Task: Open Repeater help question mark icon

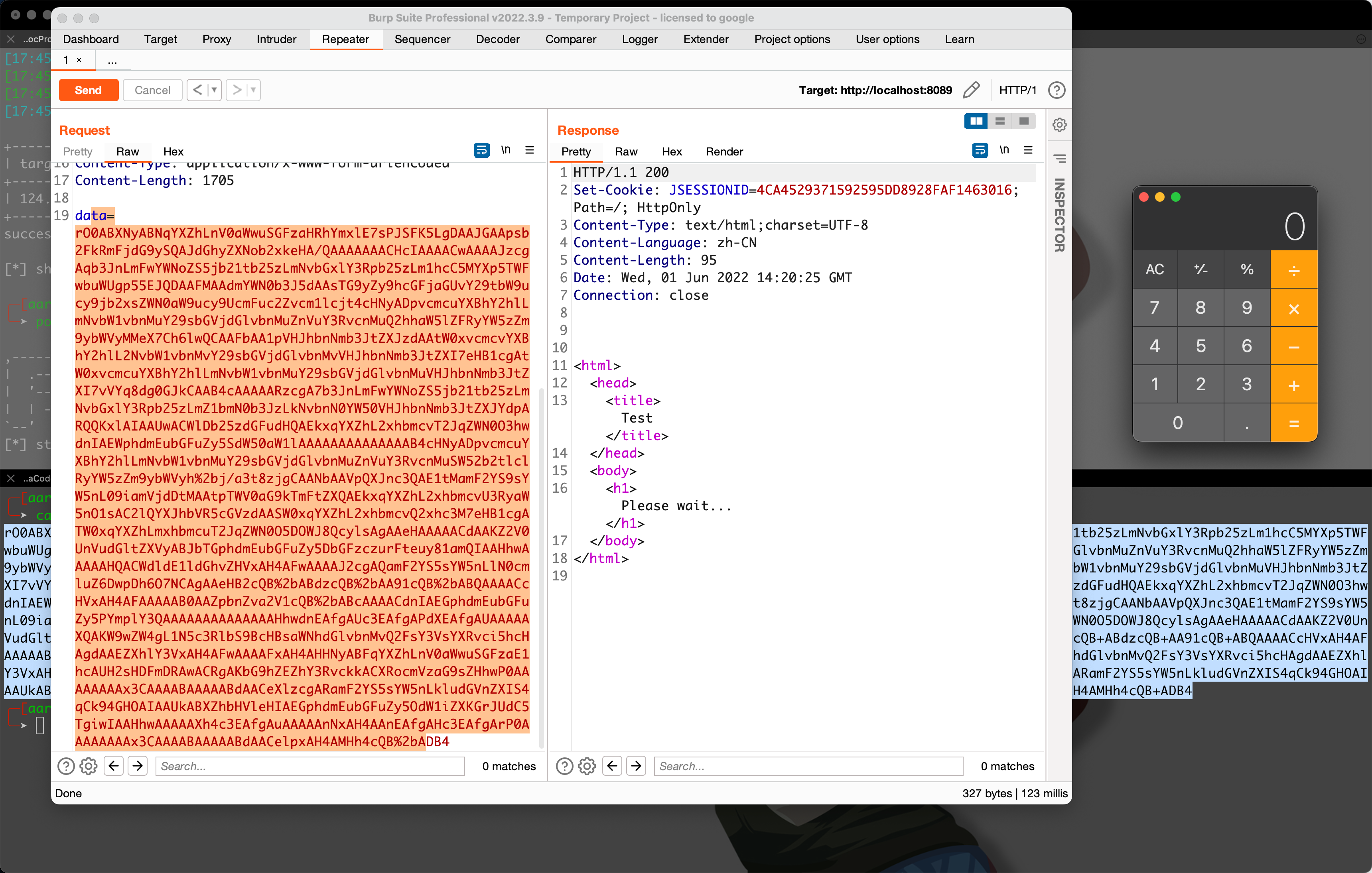Action: [1057, 90]
